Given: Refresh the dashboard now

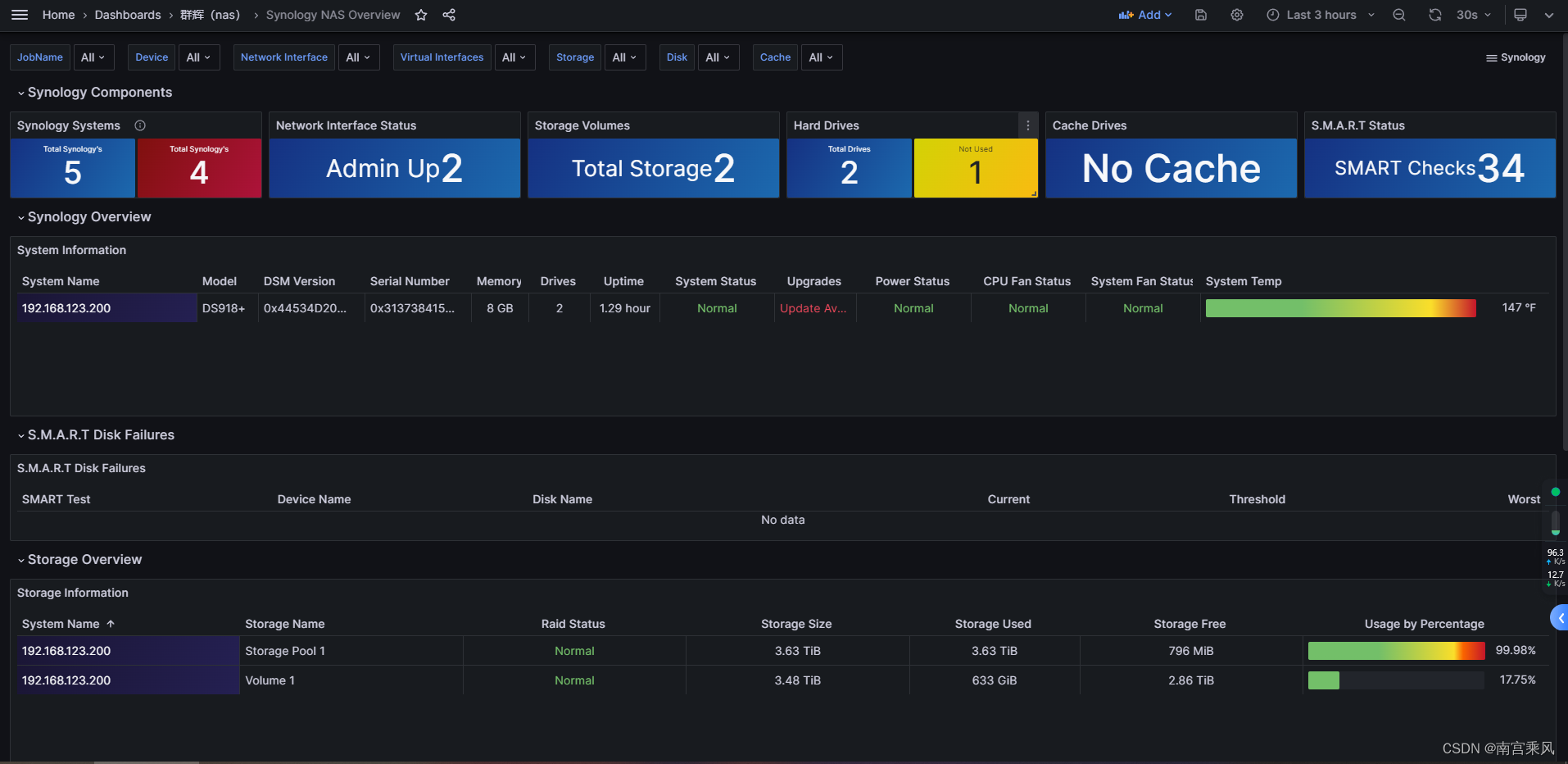Looking at the screenshot, I should (1435, 15).
